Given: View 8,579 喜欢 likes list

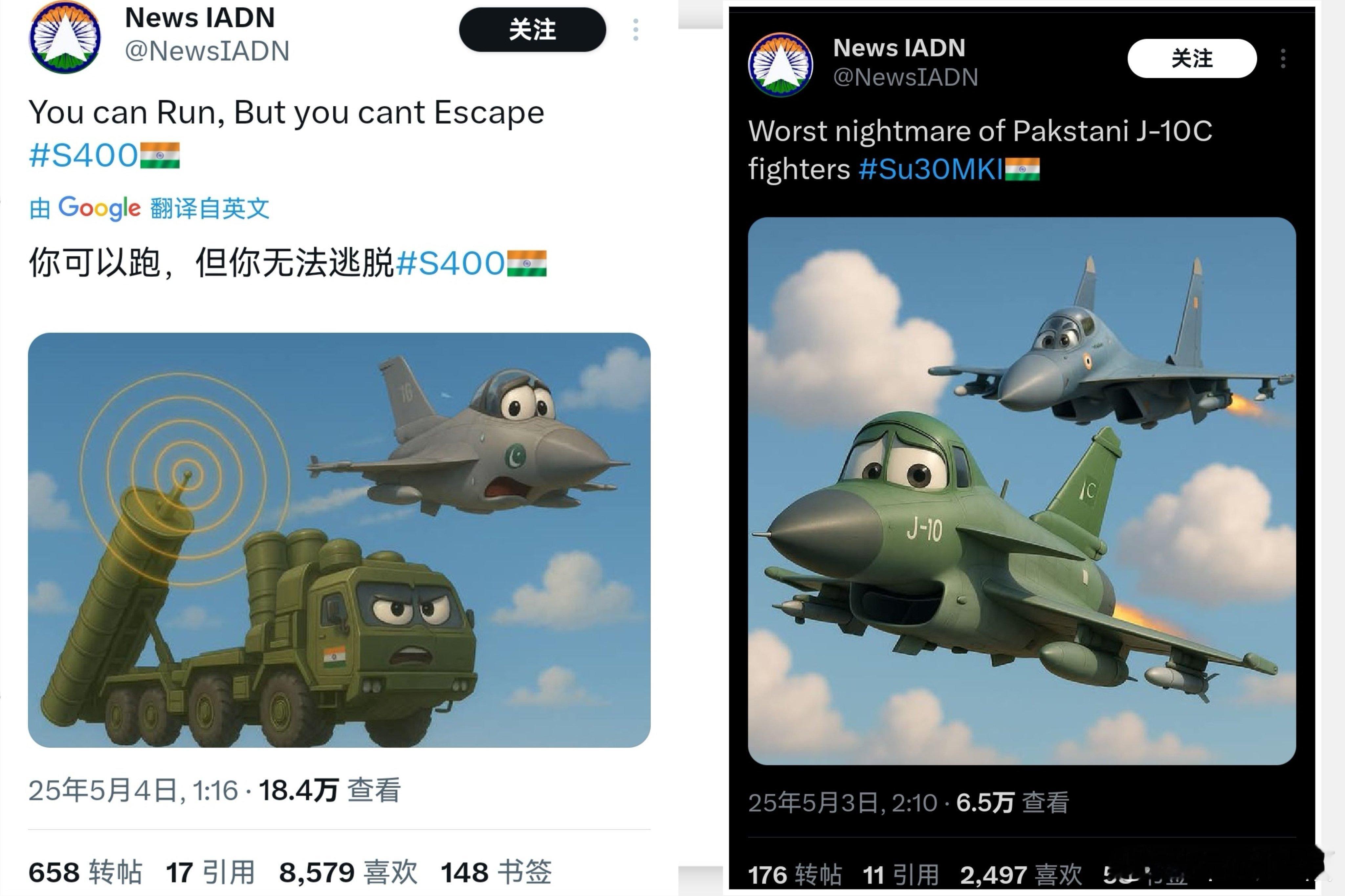Looking at the screenshot, I should 348,873.
